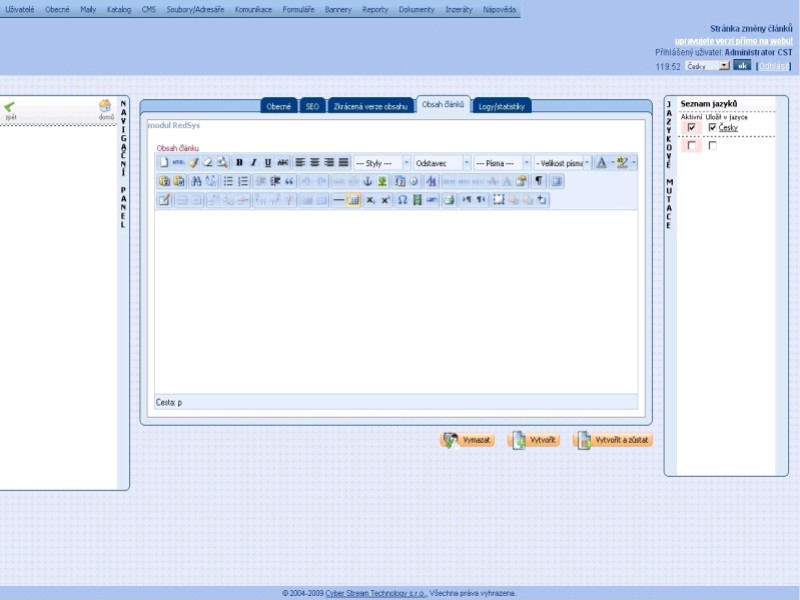The height and width of the screenshot is (600, 800).
Task: Click the blockquote icon
Action: (x=290, y=181)
